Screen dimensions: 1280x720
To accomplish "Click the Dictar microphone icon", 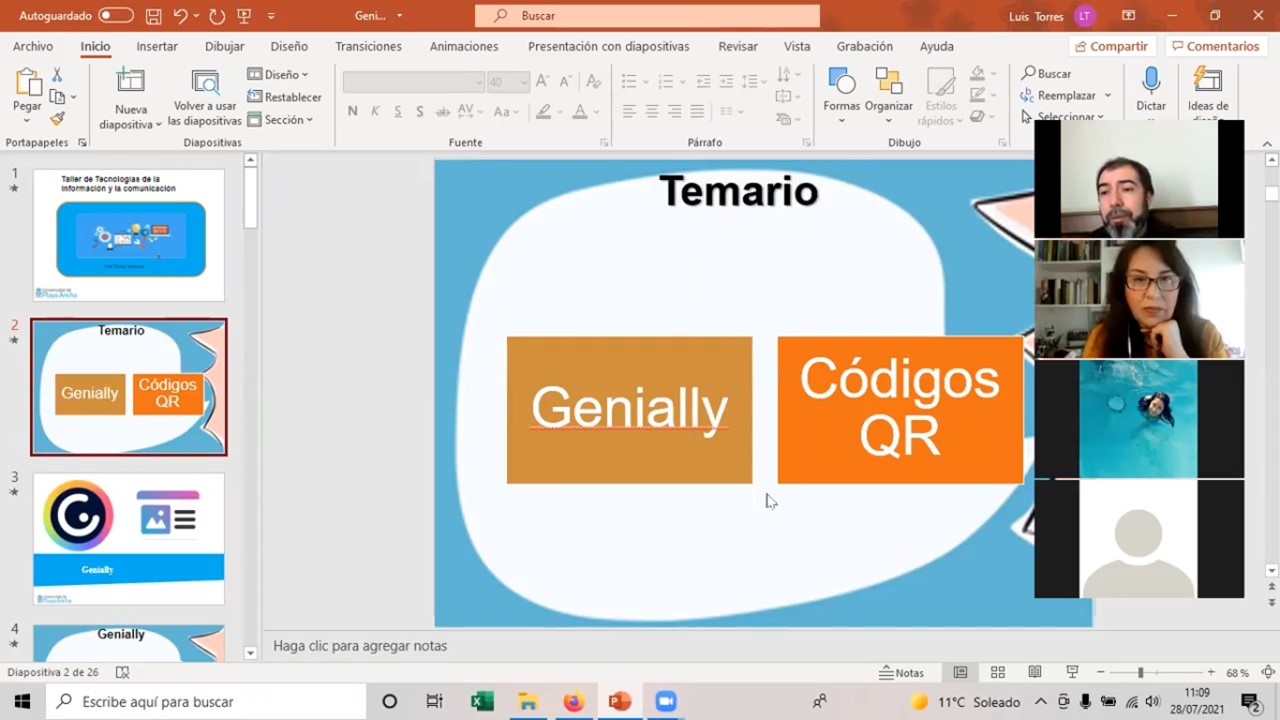I will coord(1151,82).
